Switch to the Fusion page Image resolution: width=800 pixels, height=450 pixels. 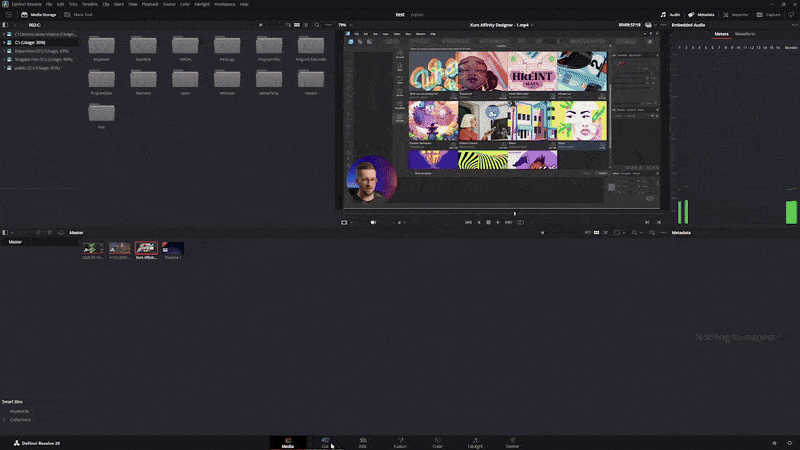point(401,443)
